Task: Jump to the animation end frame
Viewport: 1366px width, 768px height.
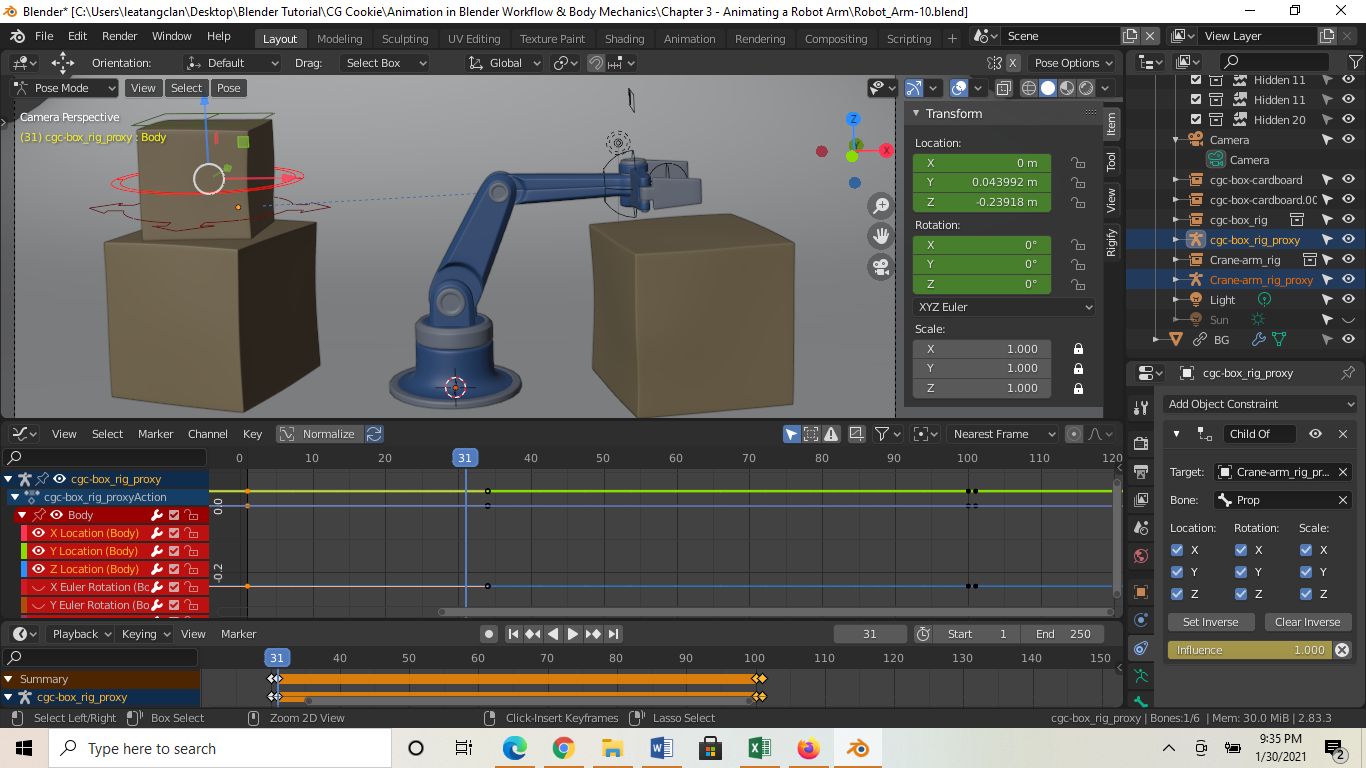Action: 614,634
